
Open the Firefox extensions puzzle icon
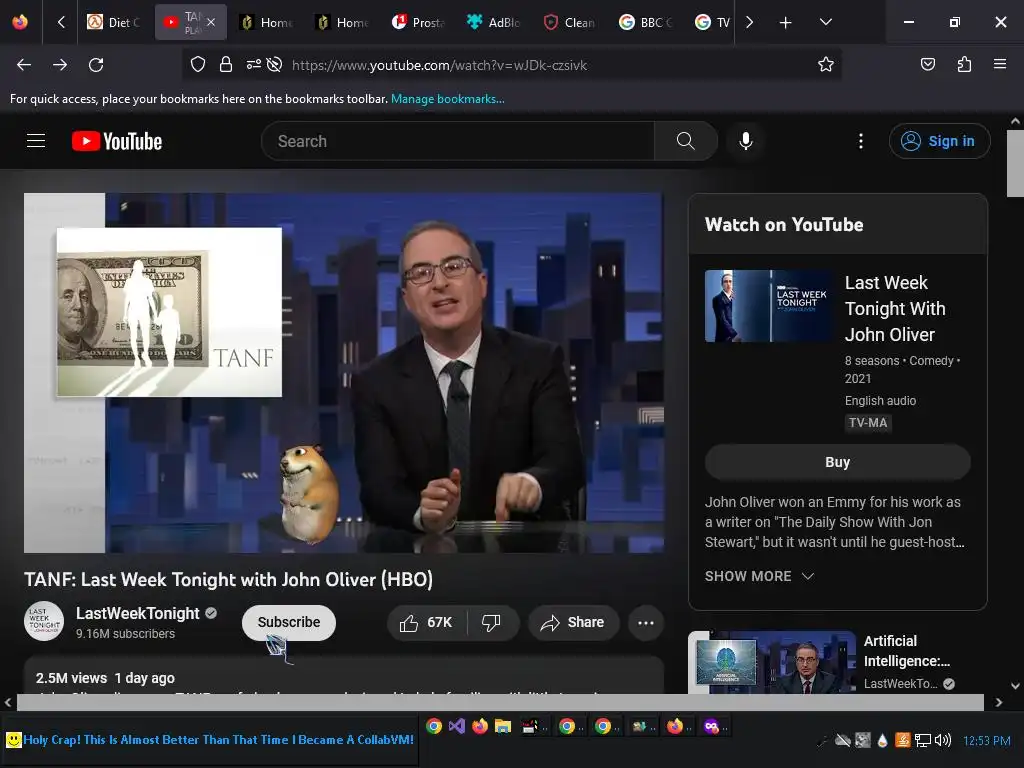(x=964, y=64)
